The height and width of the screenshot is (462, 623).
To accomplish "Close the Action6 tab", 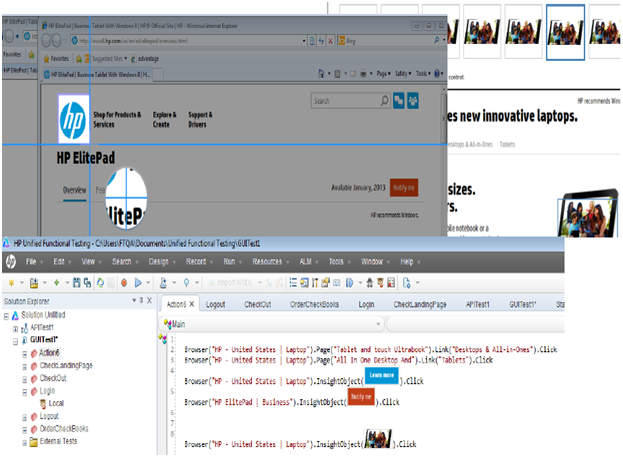I will [192, 304].
